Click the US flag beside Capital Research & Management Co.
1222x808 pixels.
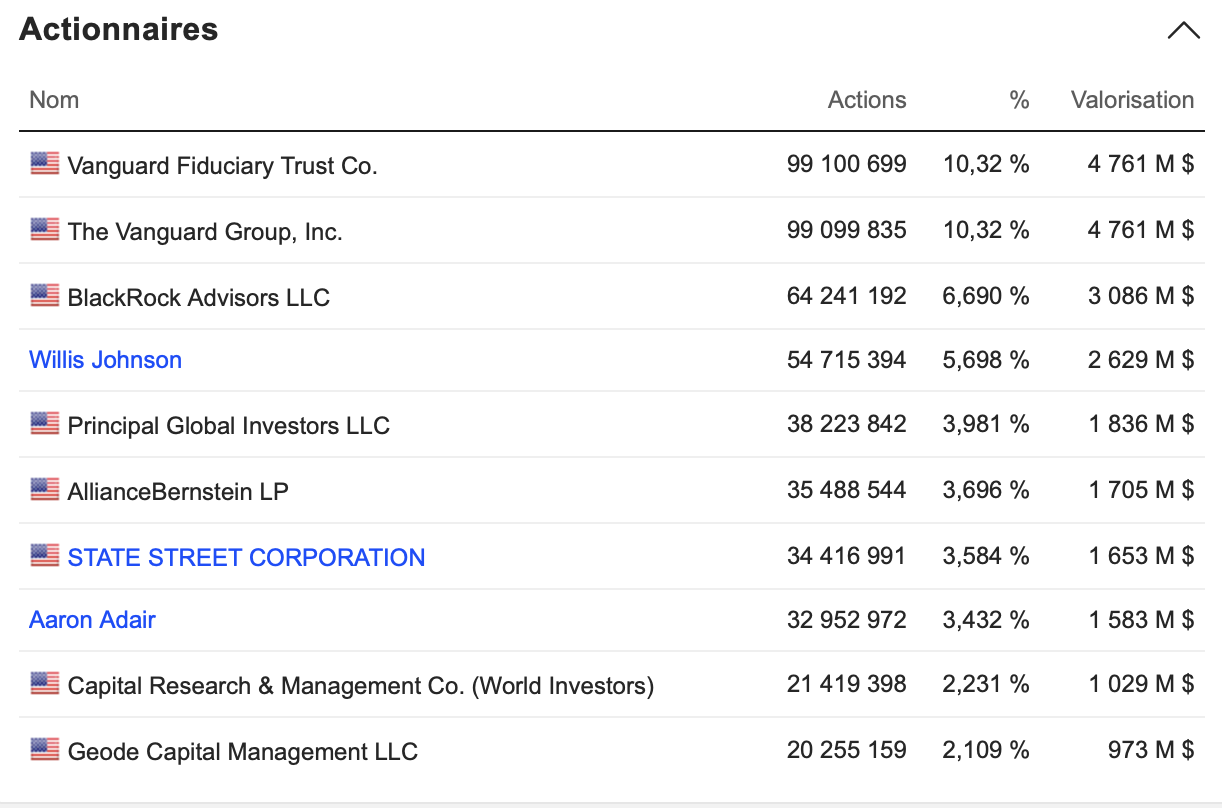(45, 684)
